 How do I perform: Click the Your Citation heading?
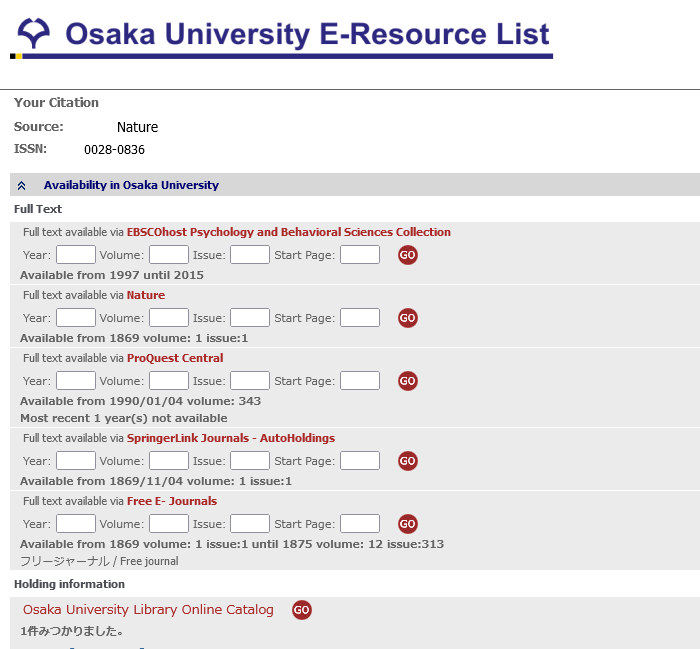[56, 103]
